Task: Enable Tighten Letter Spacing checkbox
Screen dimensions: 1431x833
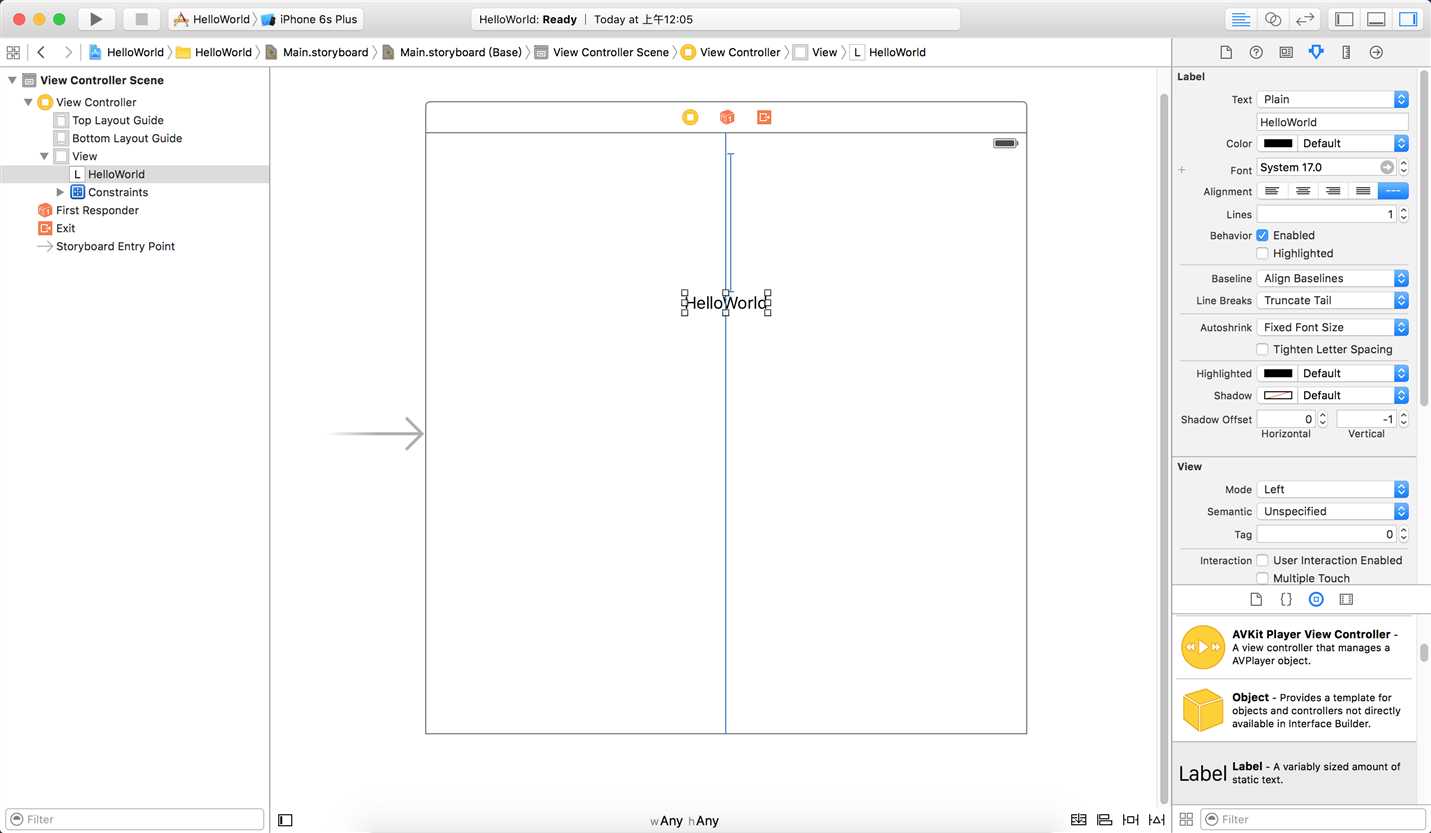Action: 1262,349
